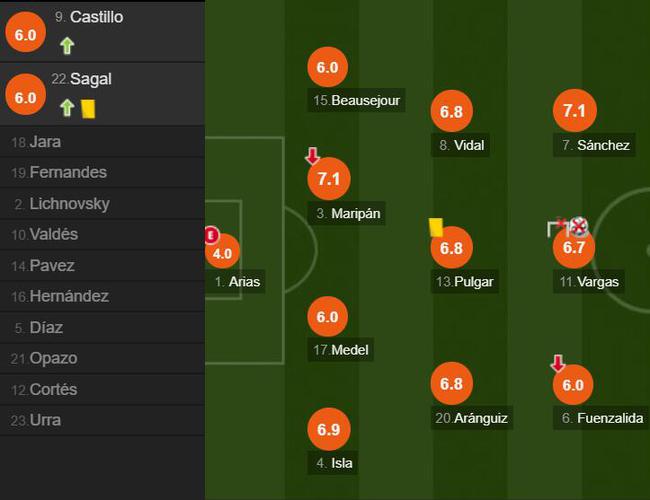Select Sánchez's 7.1 rating circle
This screenshot has width=650, height=500.
pyautogui.click(x=575, y=111)
